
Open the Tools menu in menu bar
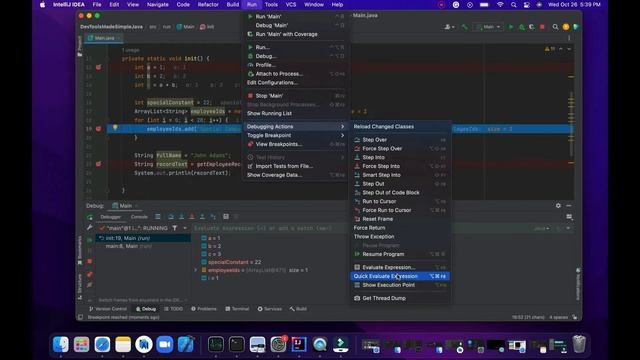[x=271, y=4]
